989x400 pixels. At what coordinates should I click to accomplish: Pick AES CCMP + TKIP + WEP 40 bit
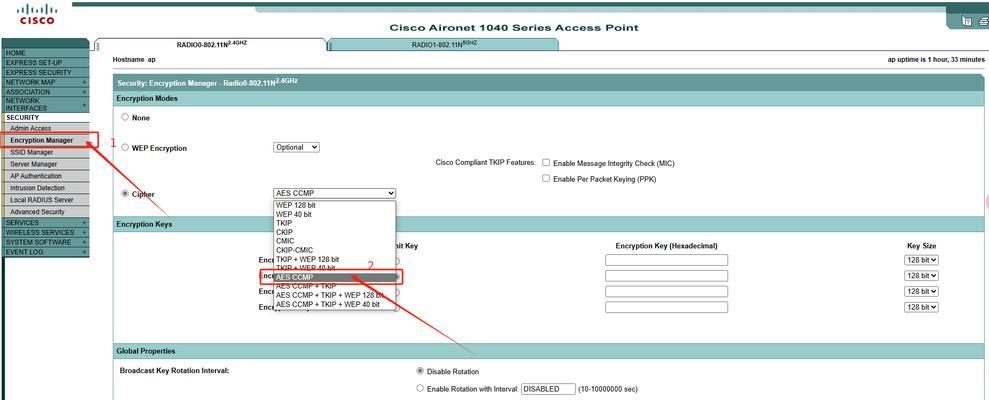point(334,304)
